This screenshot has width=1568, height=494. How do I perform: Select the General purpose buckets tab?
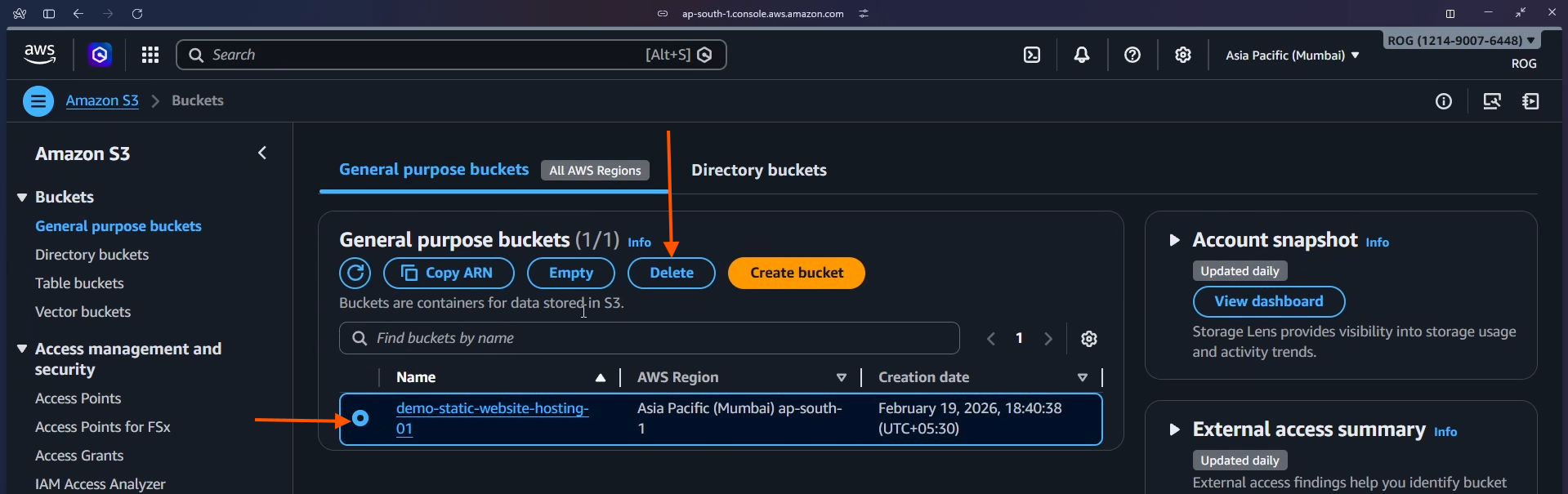pyautogui.click(x=434, y=170)
